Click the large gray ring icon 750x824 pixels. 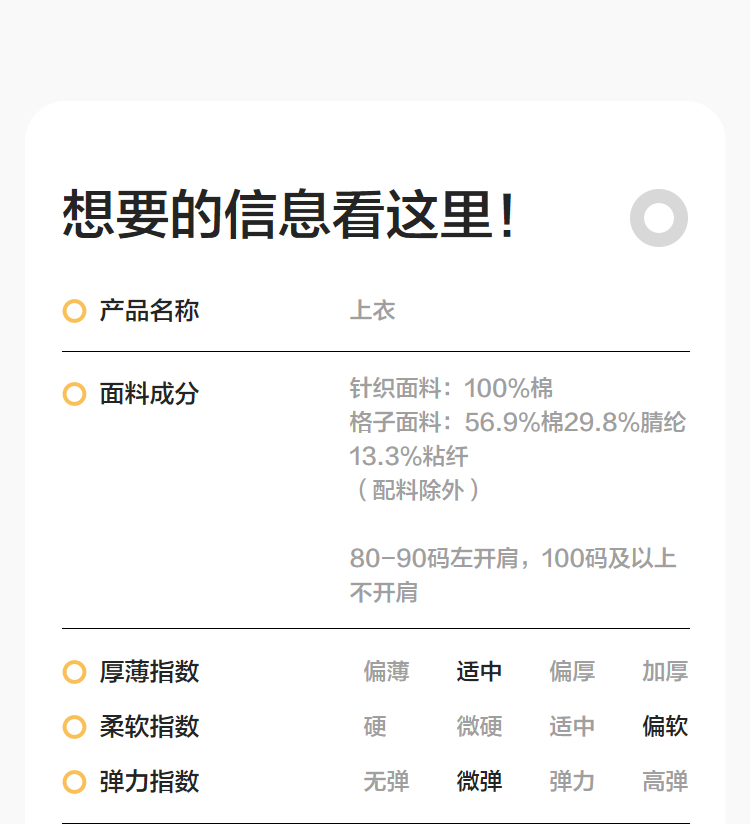pos(659,217)
